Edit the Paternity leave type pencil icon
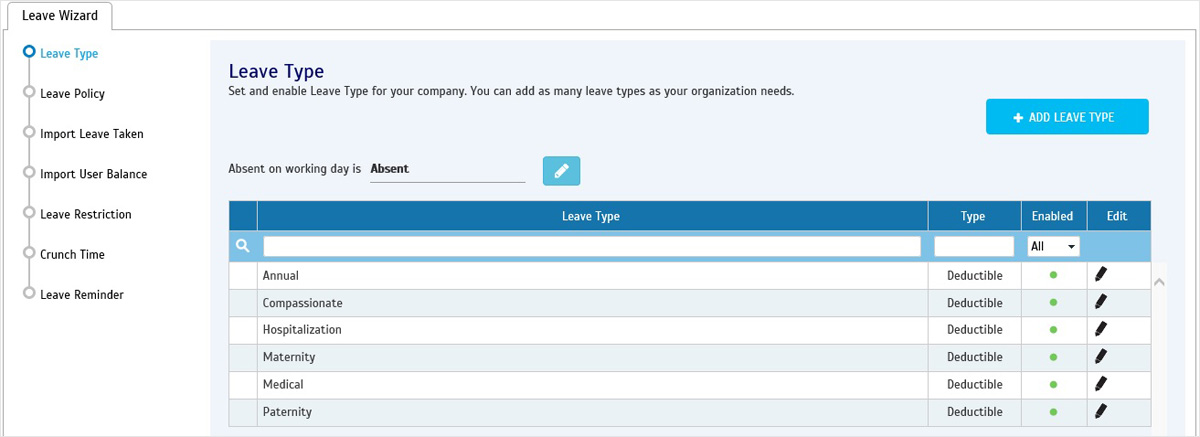This screenshot has height=437, width=1200. click(1101, 411)
